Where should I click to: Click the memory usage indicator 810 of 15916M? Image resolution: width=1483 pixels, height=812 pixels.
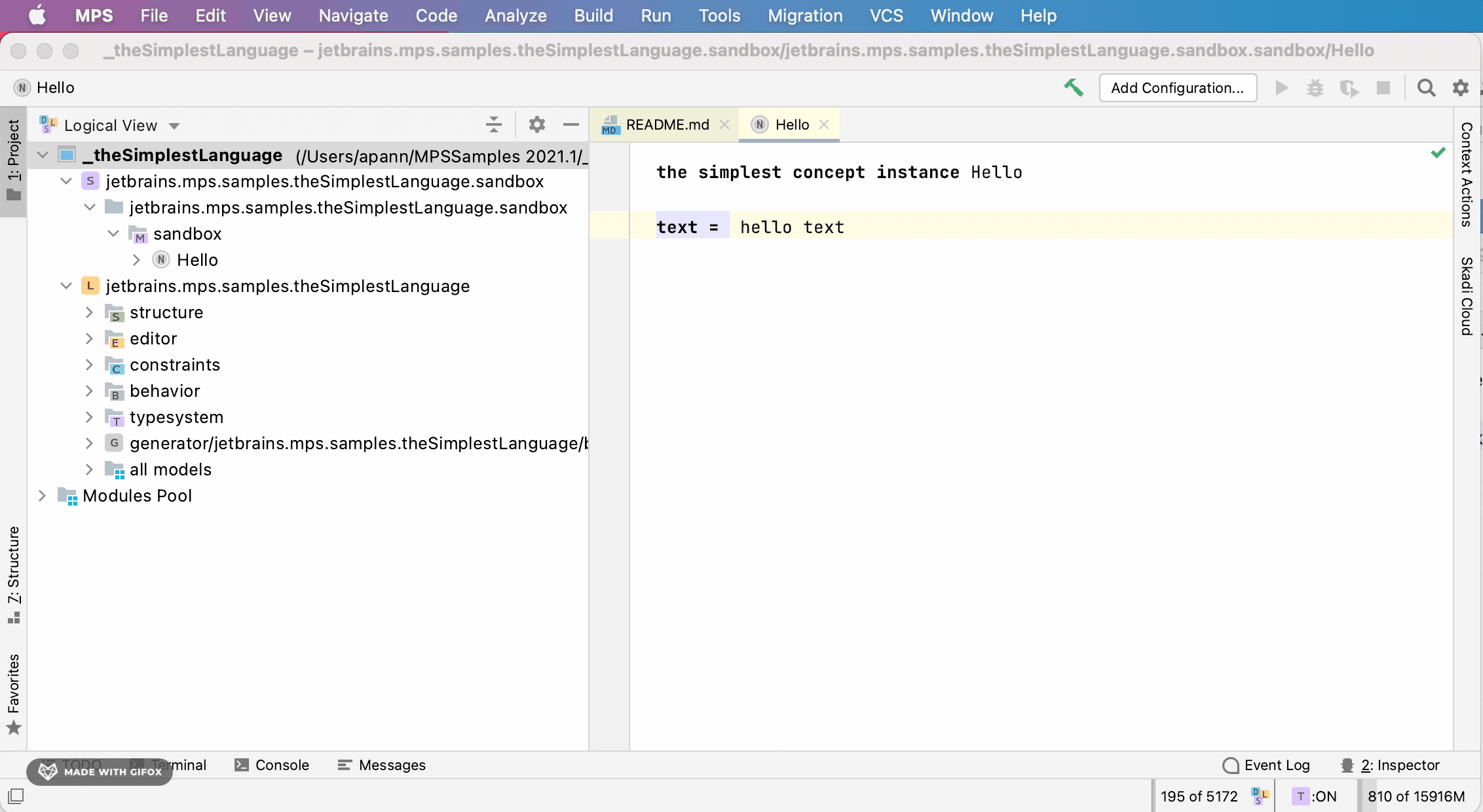coord(1416,796)
